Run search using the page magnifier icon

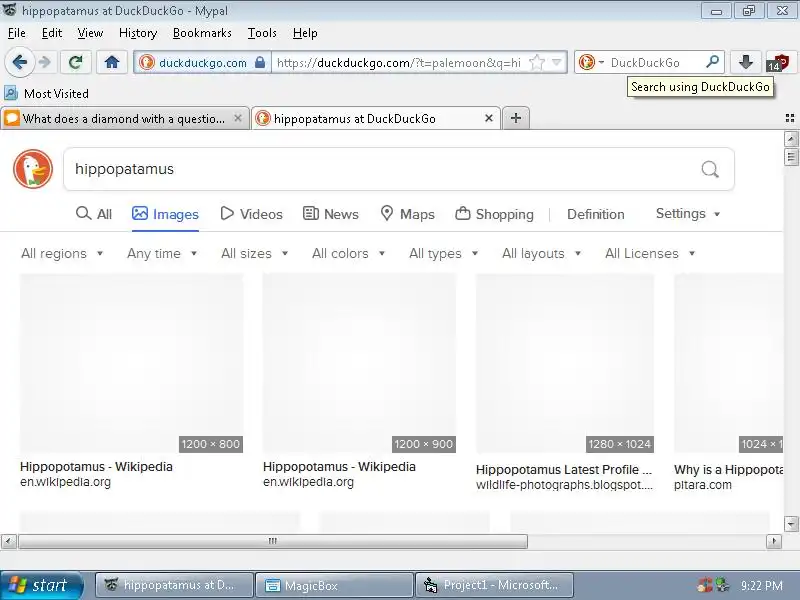(710, 169)
